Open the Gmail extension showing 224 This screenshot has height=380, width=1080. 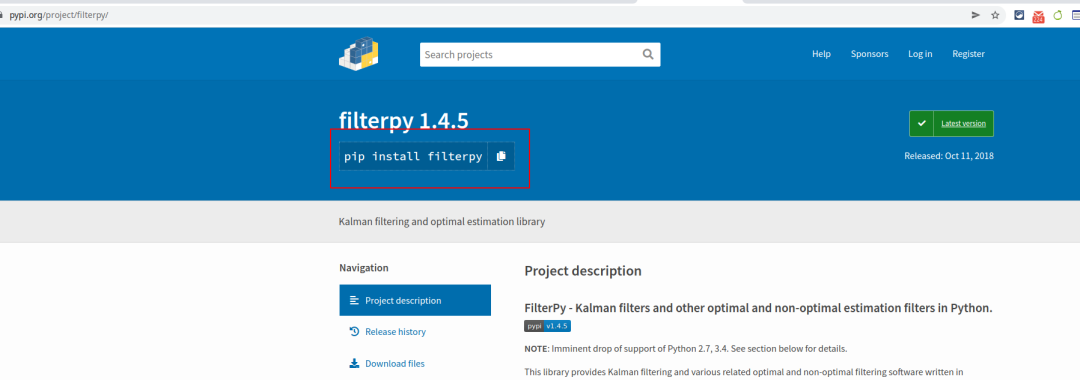pos(1039,16)
